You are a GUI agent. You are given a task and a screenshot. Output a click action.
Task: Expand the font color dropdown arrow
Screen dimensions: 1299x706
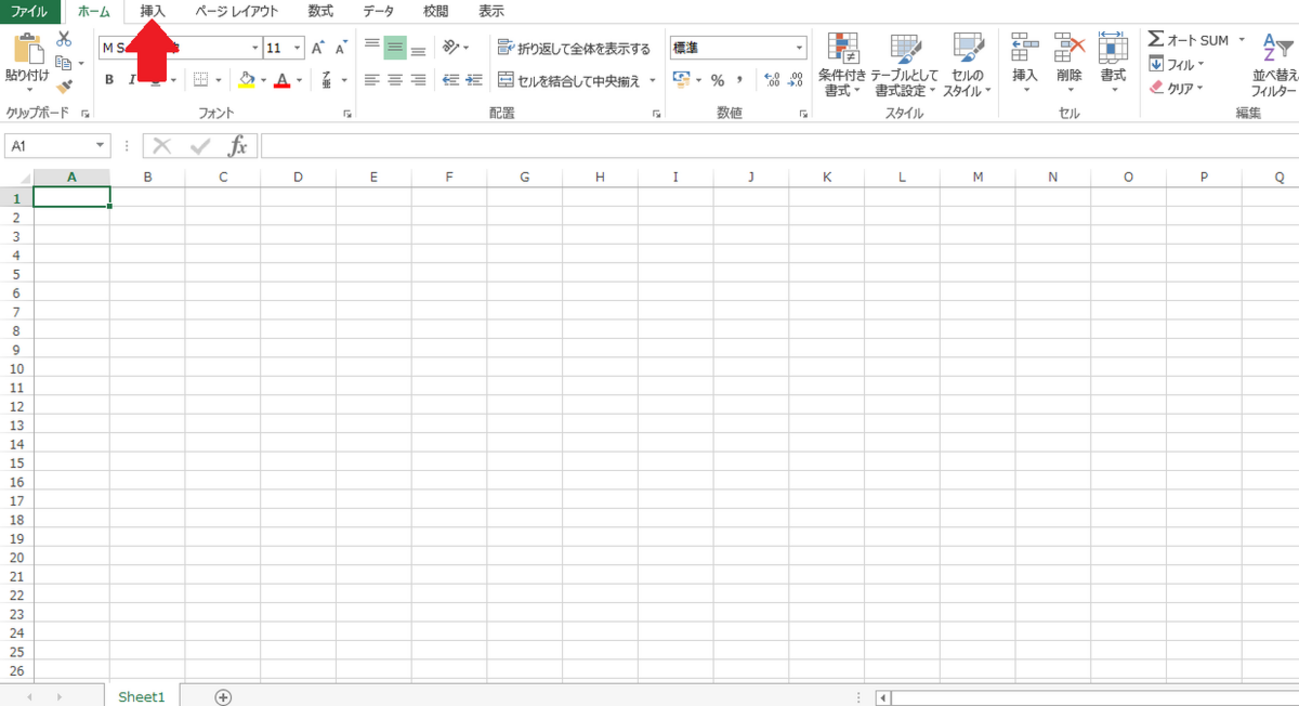298,80
